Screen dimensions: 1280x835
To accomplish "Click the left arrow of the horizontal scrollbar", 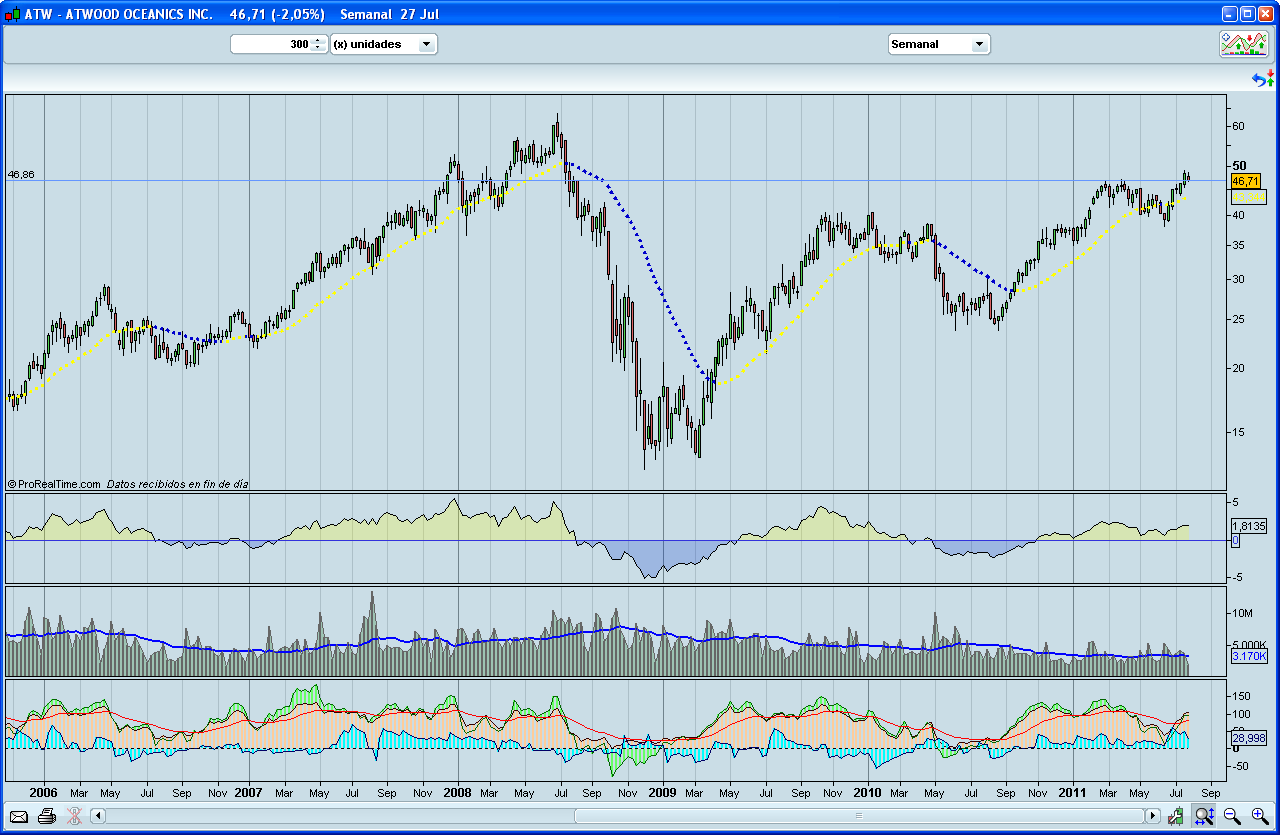I will (96, 817).
